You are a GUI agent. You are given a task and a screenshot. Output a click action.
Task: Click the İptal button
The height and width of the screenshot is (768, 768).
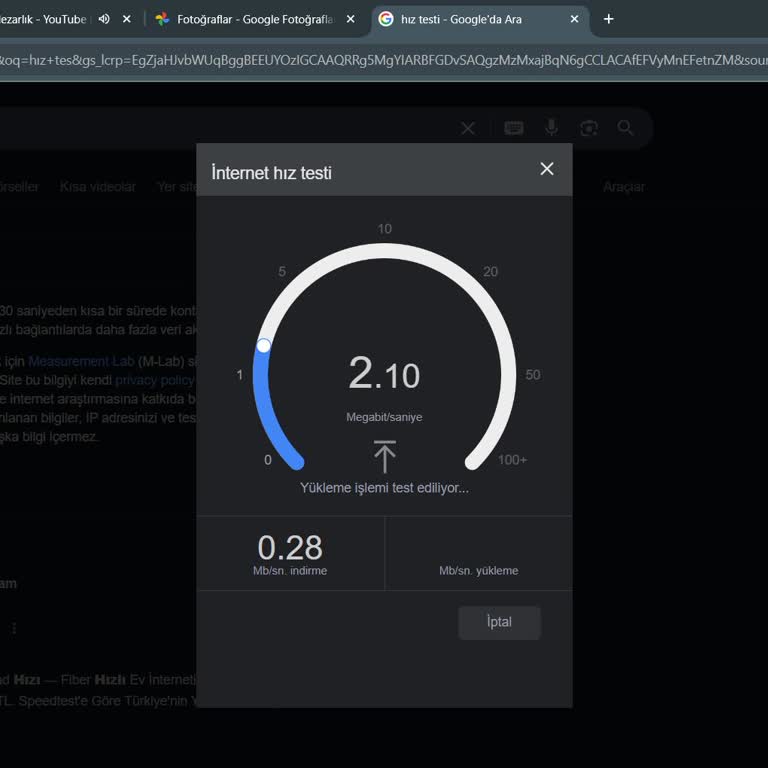[499, 623]
